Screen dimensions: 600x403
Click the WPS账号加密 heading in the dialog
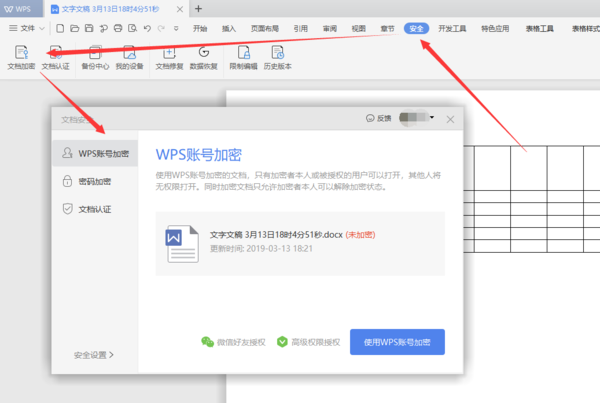pyautogui.click(x=199, y=155)
